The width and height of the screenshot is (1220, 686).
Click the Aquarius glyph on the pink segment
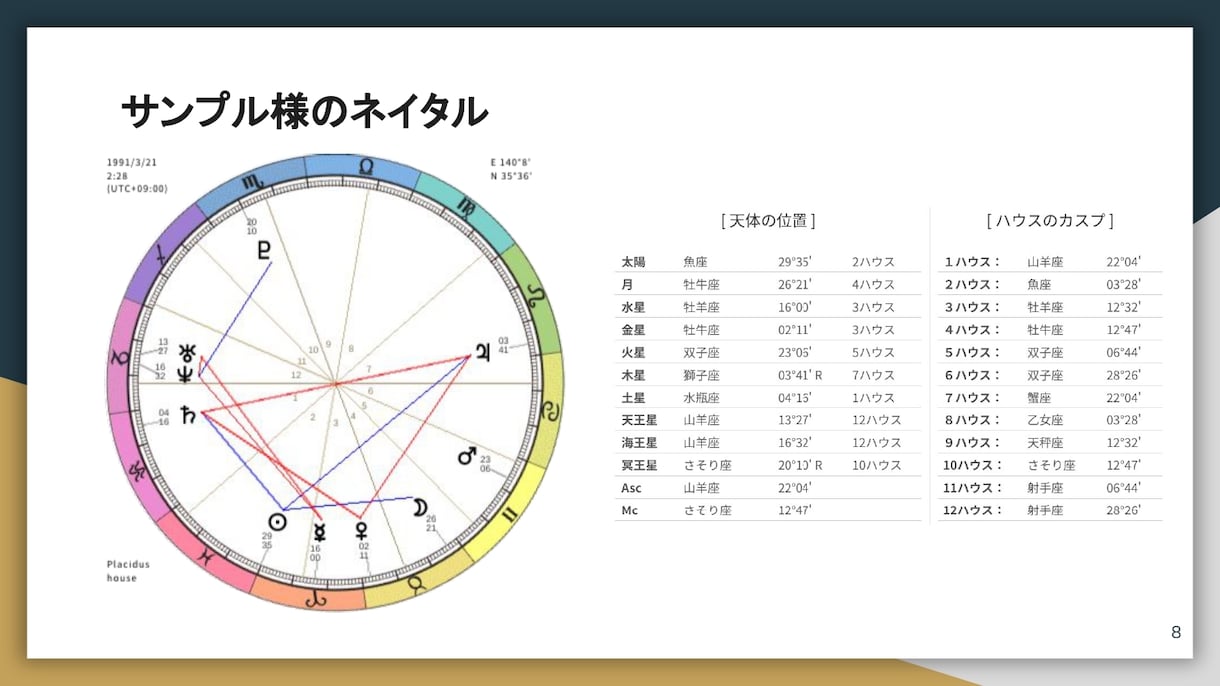coord(139,469)
